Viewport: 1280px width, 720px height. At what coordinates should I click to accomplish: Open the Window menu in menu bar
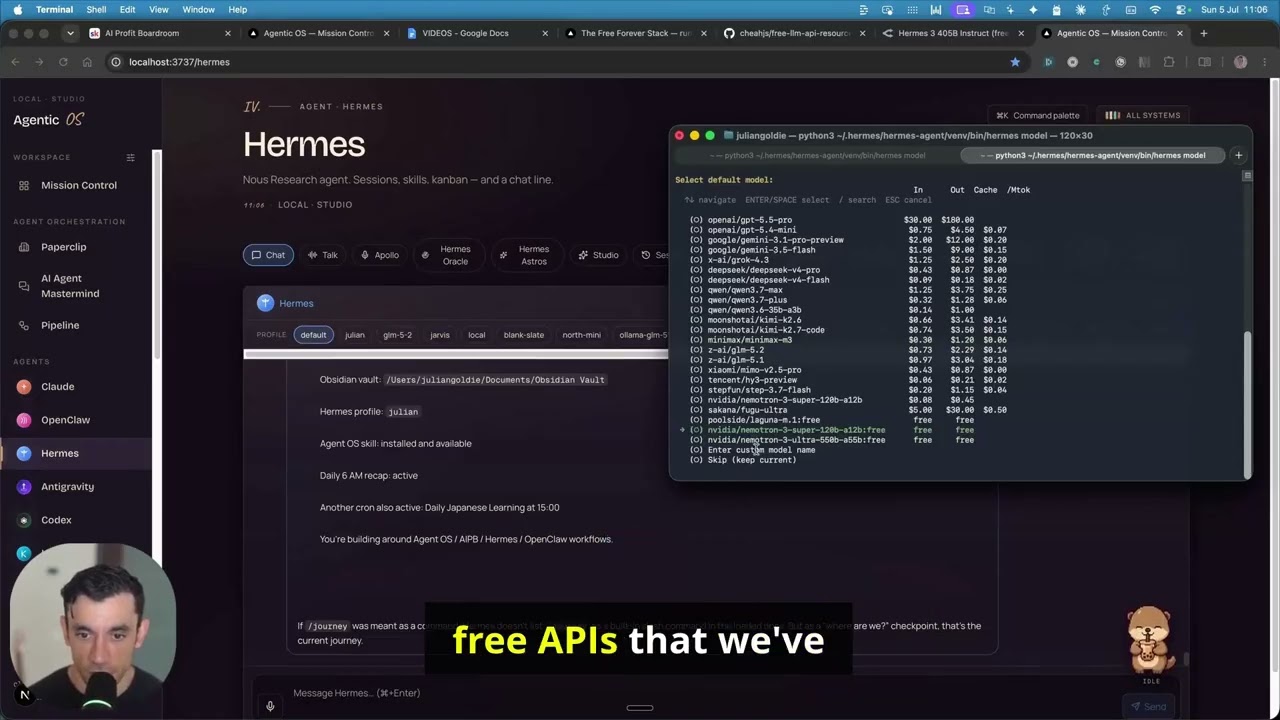tap(198, 10)
